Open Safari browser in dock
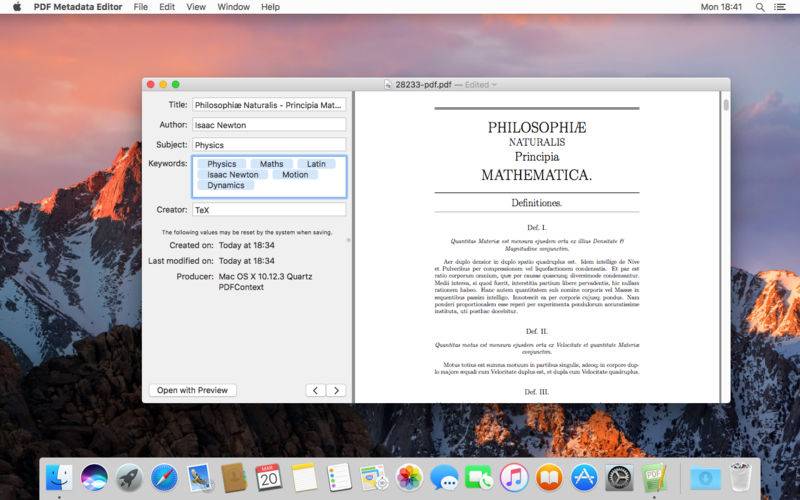Screen dimensions: 800x500 tap(164, 478)
